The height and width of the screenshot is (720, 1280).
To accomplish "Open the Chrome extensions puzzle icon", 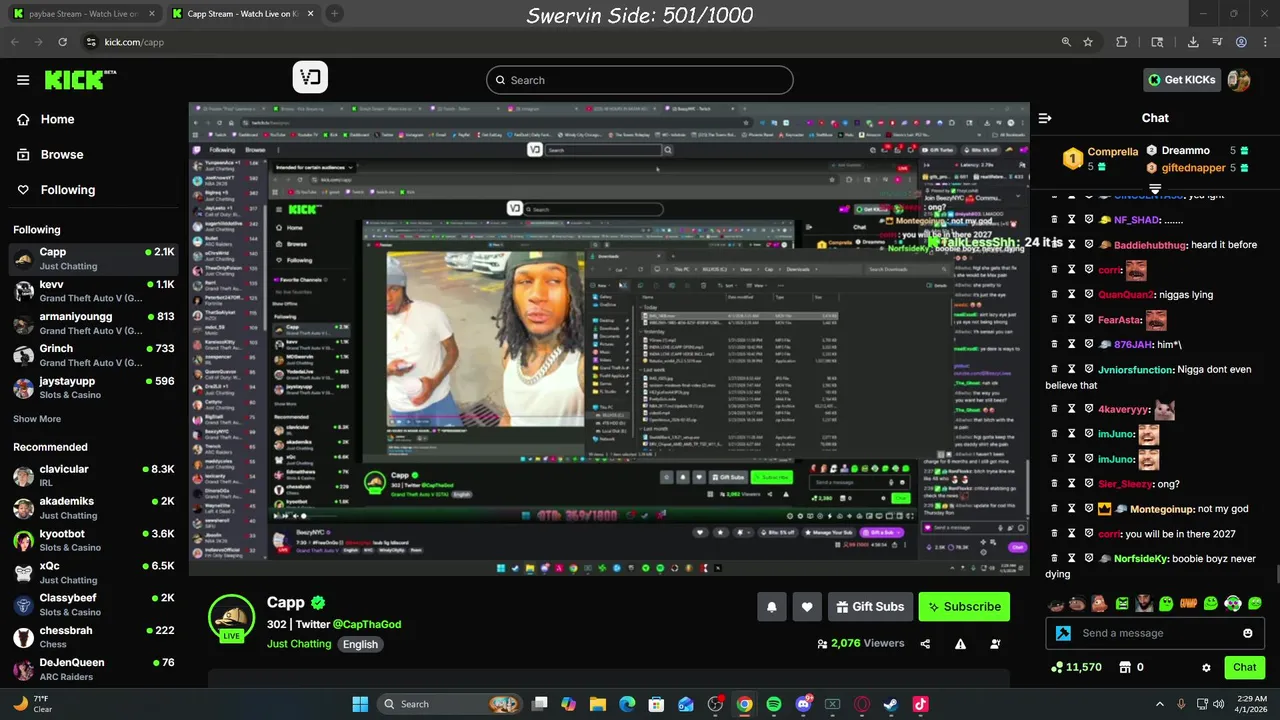I will (1122, 42).
